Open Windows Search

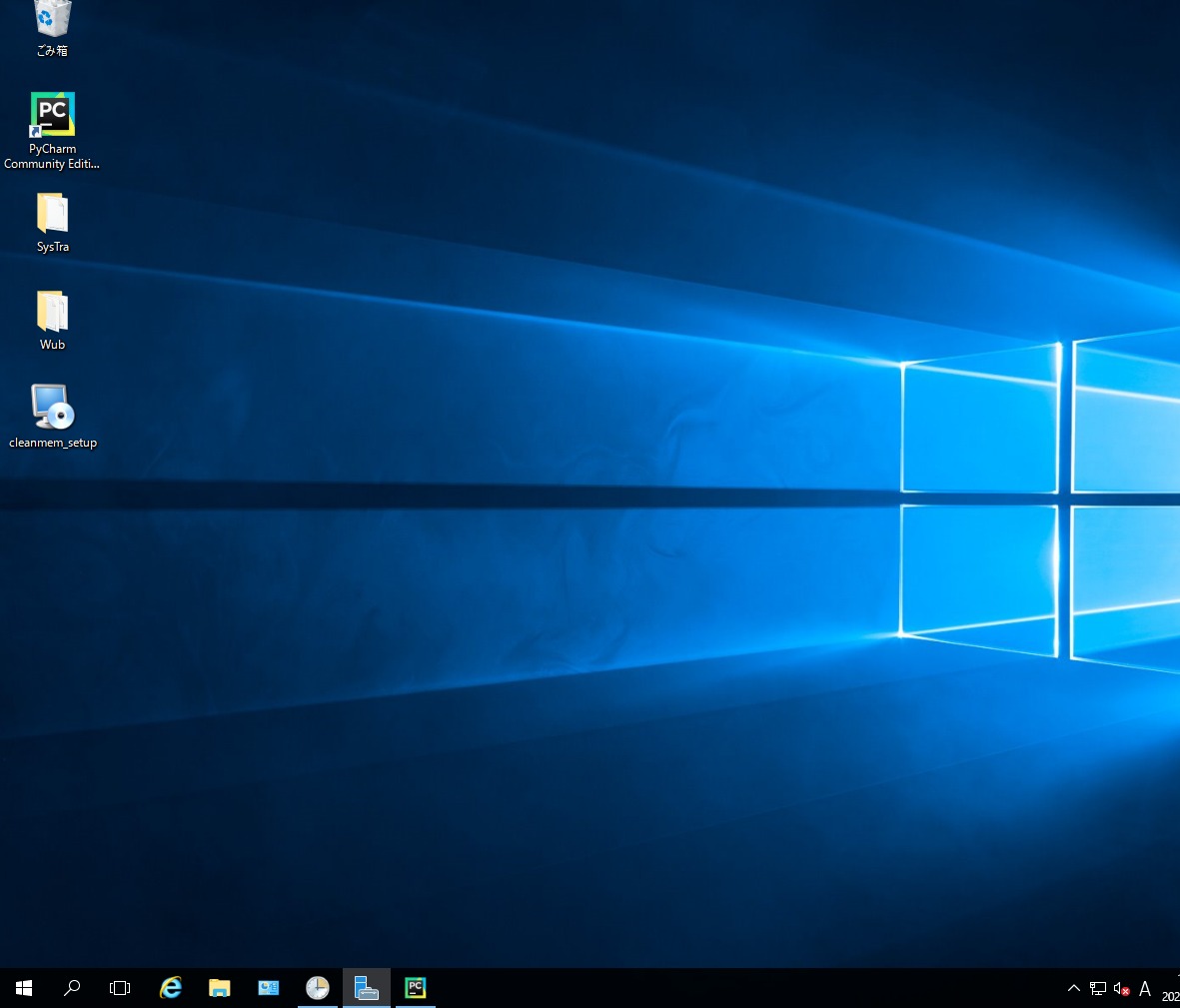[x=72, y=987]
